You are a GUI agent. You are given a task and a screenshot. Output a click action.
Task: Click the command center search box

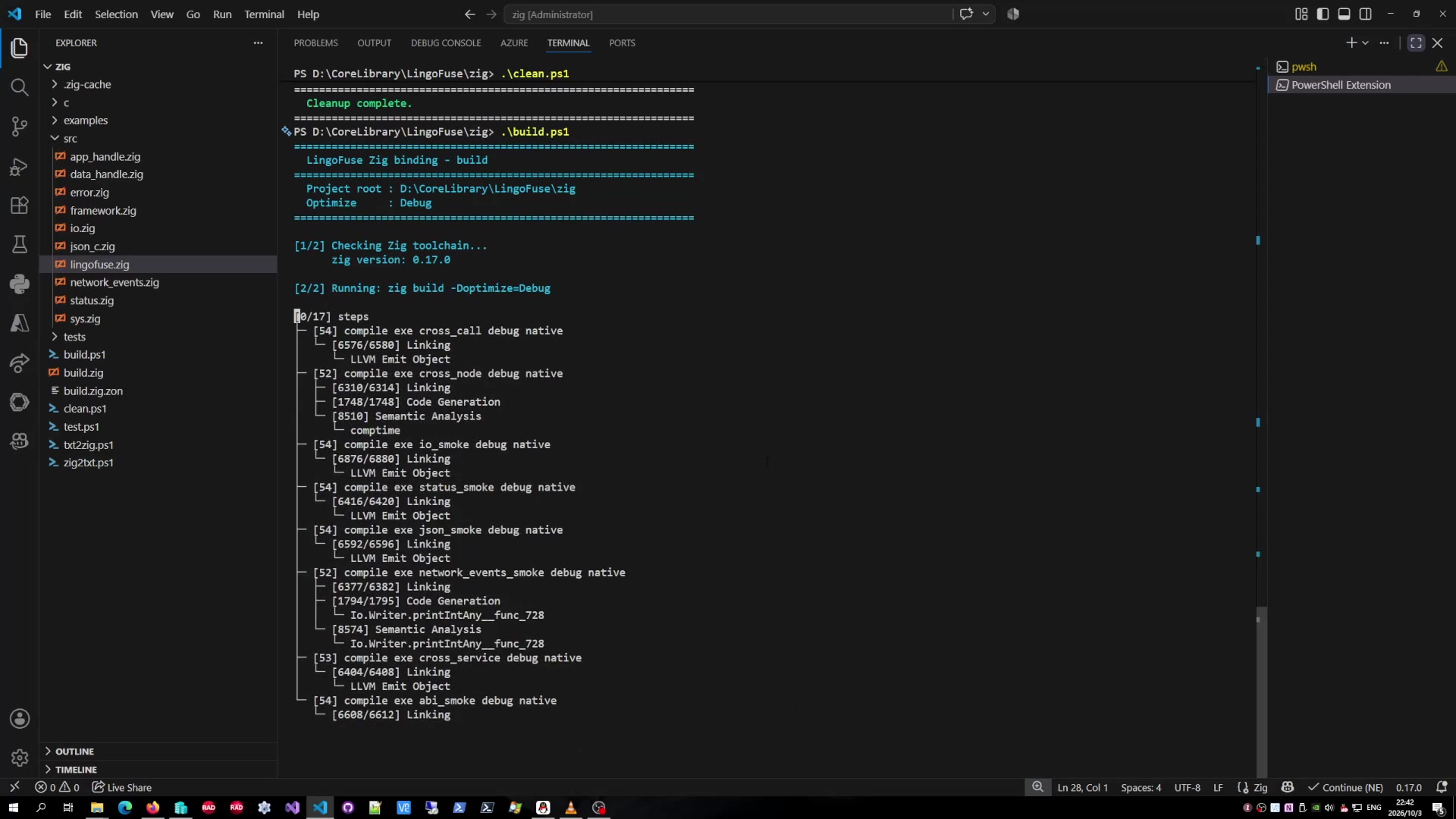728,14
